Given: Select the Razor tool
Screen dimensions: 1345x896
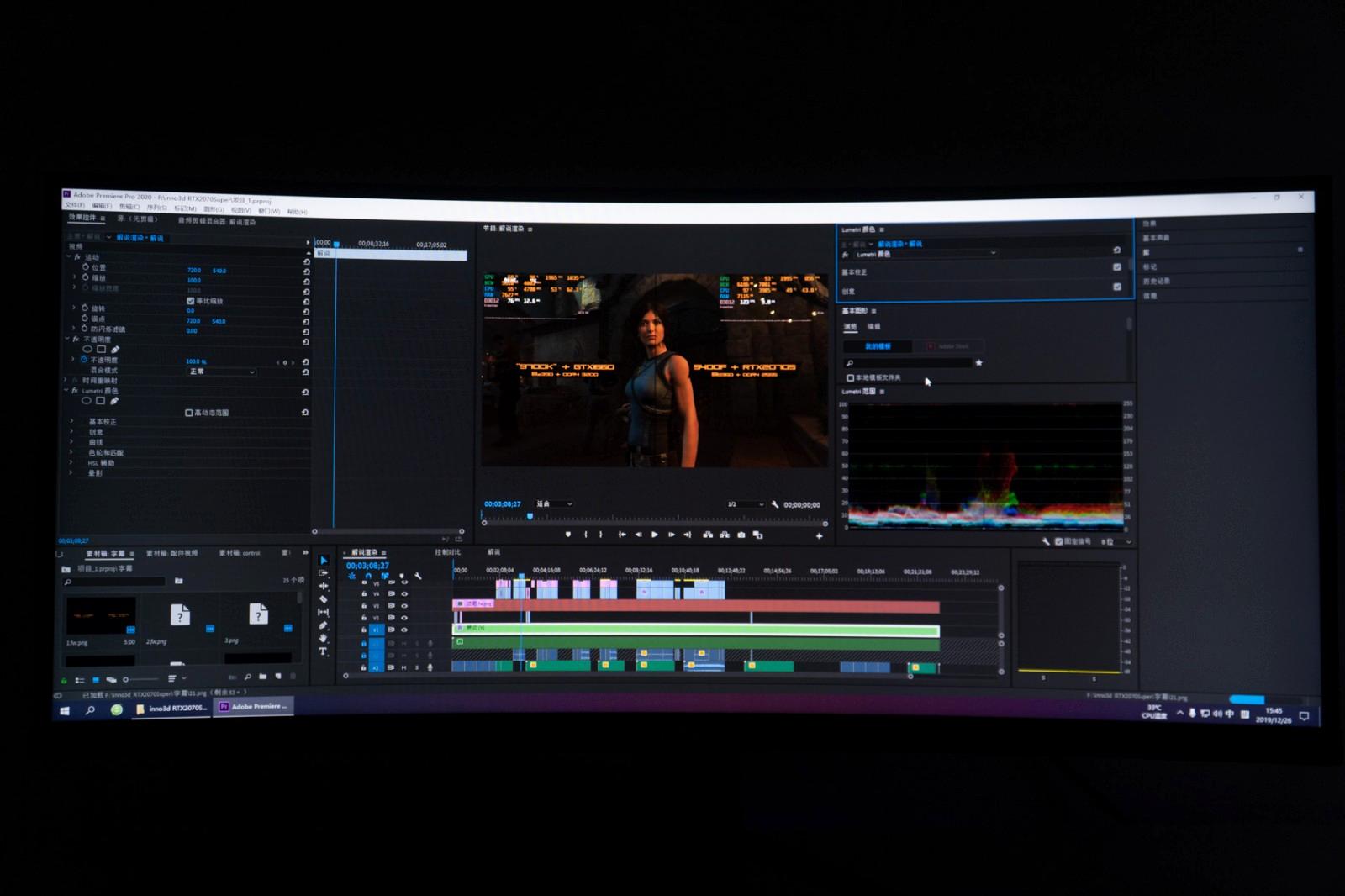Looking at the screenshot, I should (324, 599).
